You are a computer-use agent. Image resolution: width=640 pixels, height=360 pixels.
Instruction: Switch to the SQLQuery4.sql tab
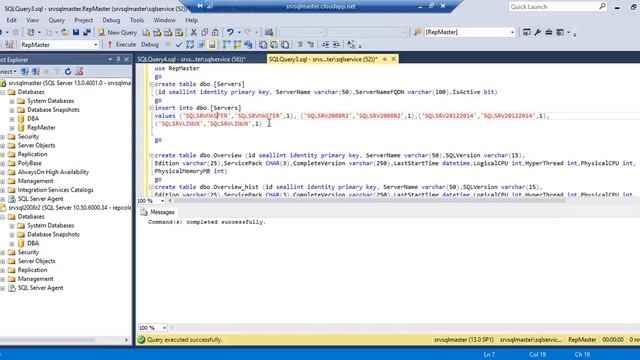(x=191, y=59)
